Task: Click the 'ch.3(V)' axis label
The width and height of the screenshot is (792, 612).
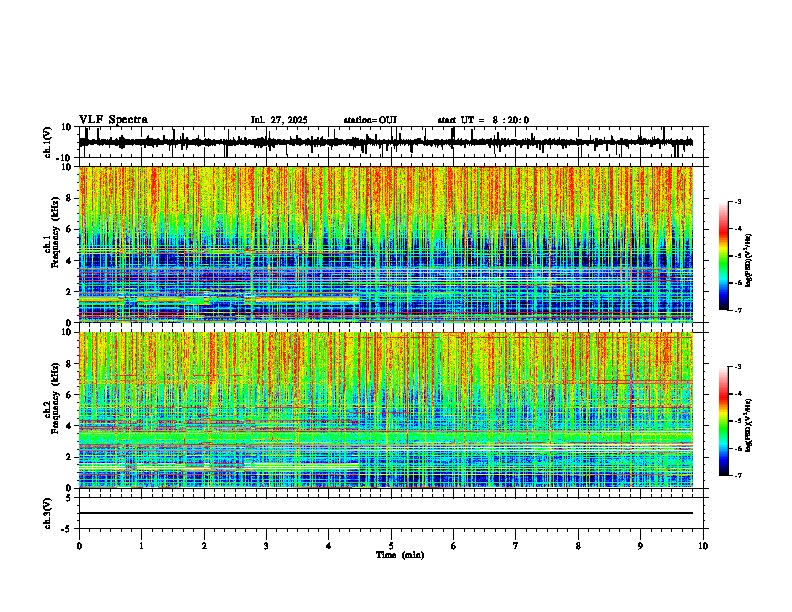Action: pyautogui.click(x=48, y=513)
